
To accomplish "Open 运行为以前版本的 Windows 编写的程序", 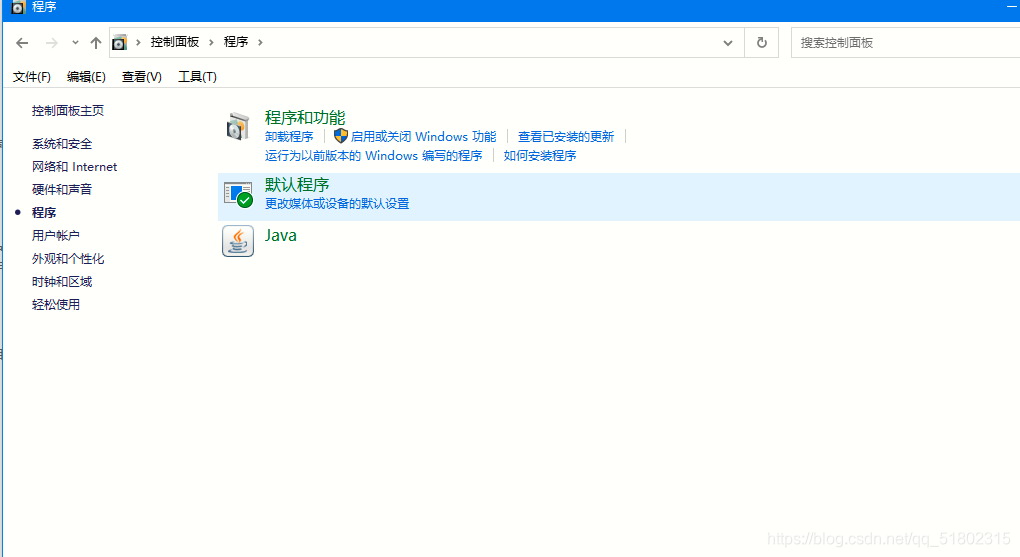I will [373, 156].
